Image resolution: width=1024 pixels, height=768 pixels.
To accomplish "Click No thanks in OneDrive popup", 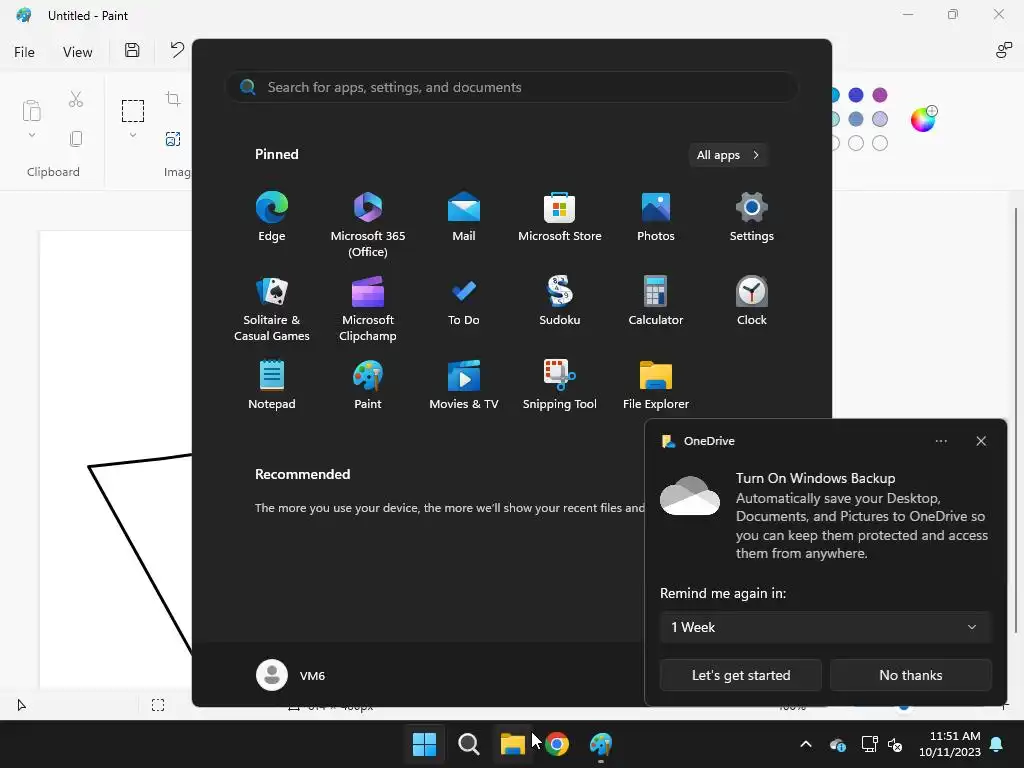I will [910, 675].
